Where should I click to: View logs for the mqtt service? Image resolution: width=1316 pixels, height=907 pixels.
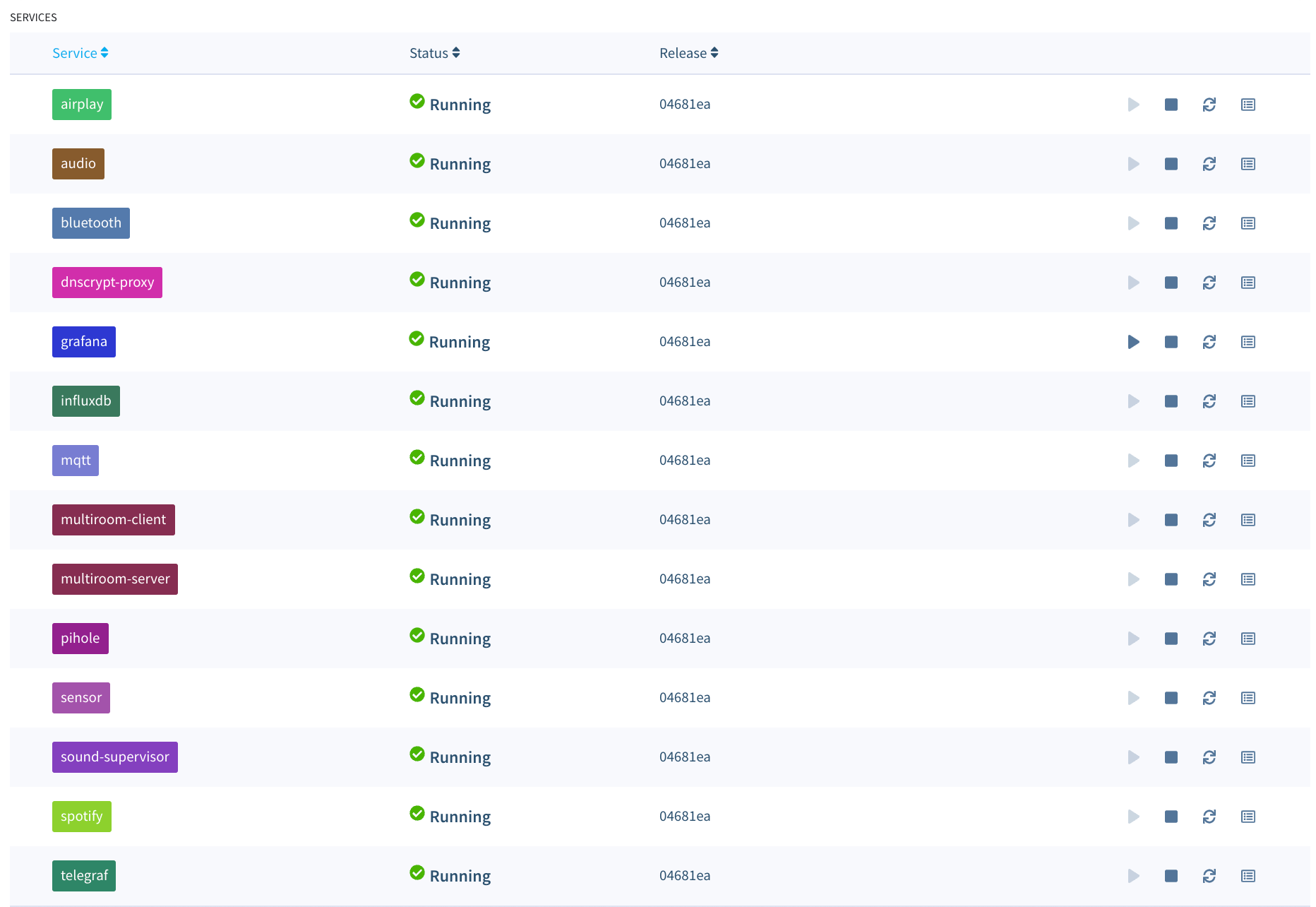pos(1248,461)
